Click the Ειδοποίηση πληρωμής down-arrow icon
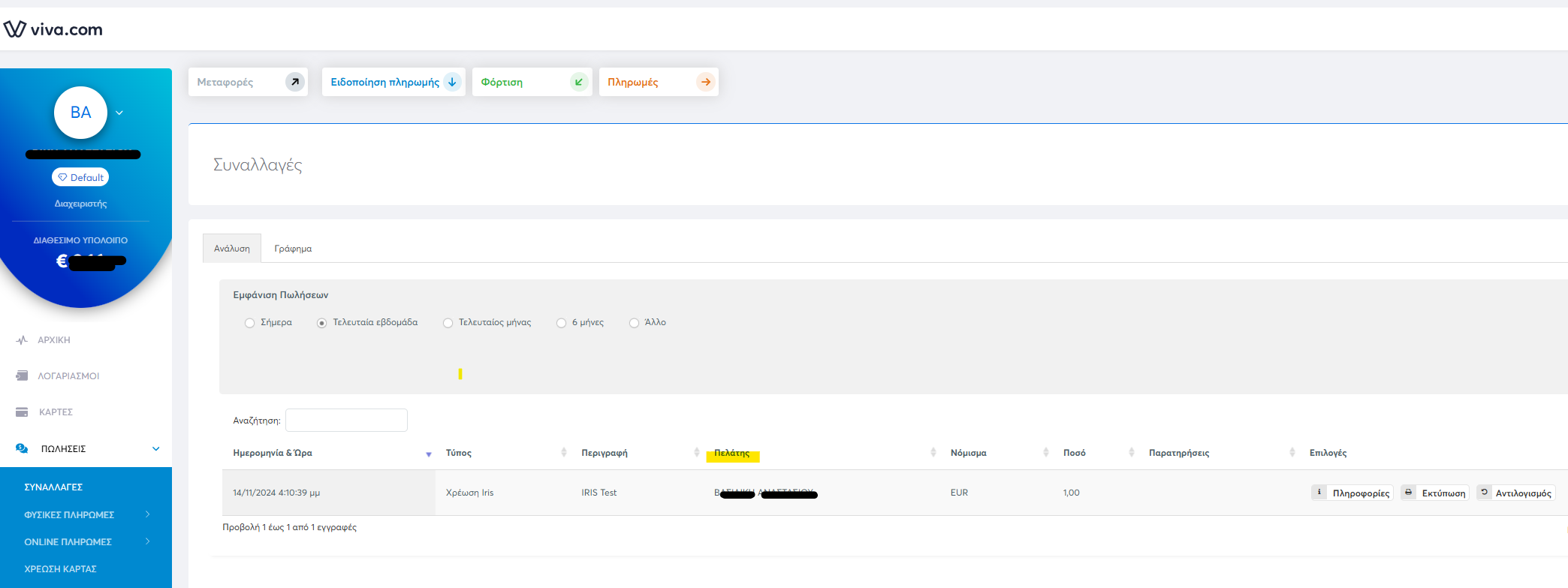 pyautogui.click(x=452, y=82)
